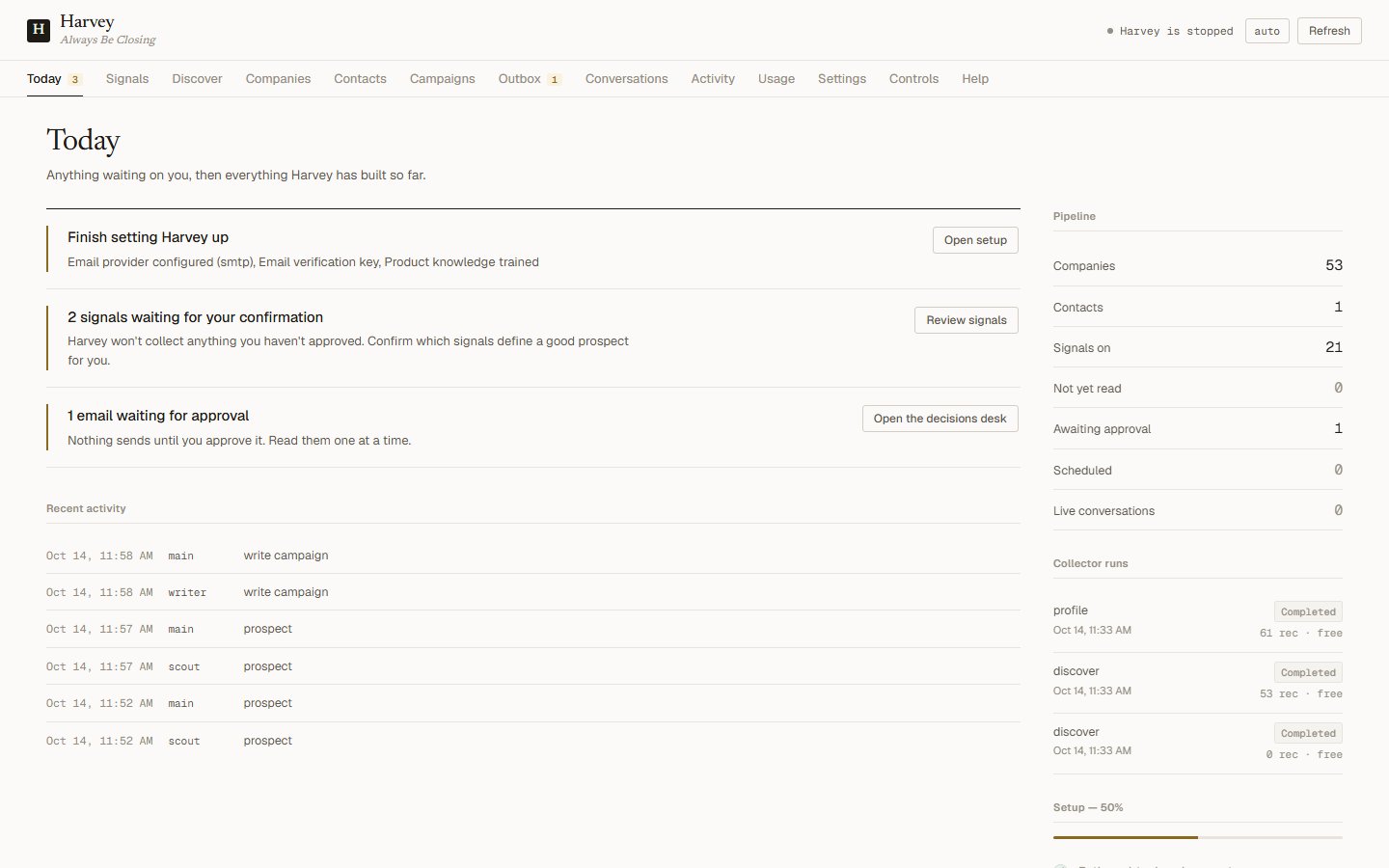1389x868 pixels.
Task: Switch to the Controls tab
Action: pos(913,79)
